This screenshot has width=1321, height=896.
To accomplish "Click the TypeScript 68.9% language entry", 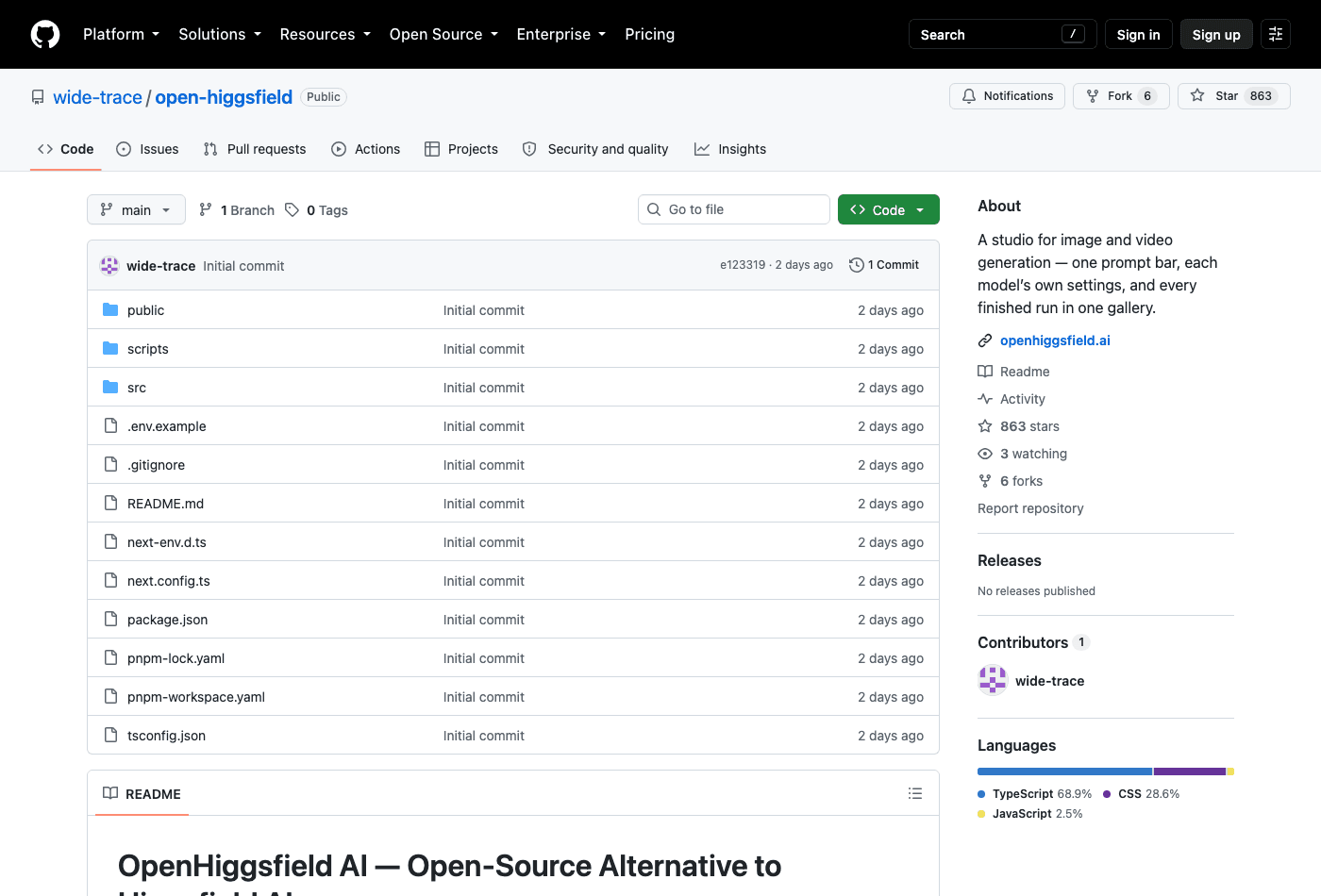I will [x=1035, y=794].
